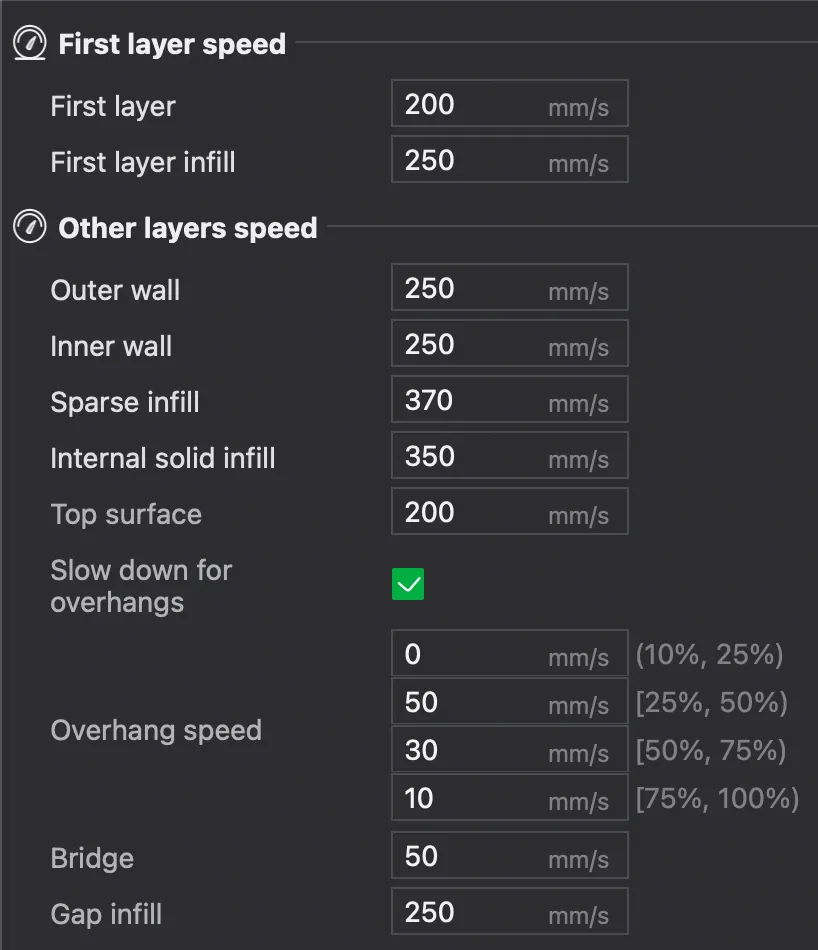Click the Slow down for overhangs label
The width and height of the screenshot is (818, 950).
[x=141, y=586]
